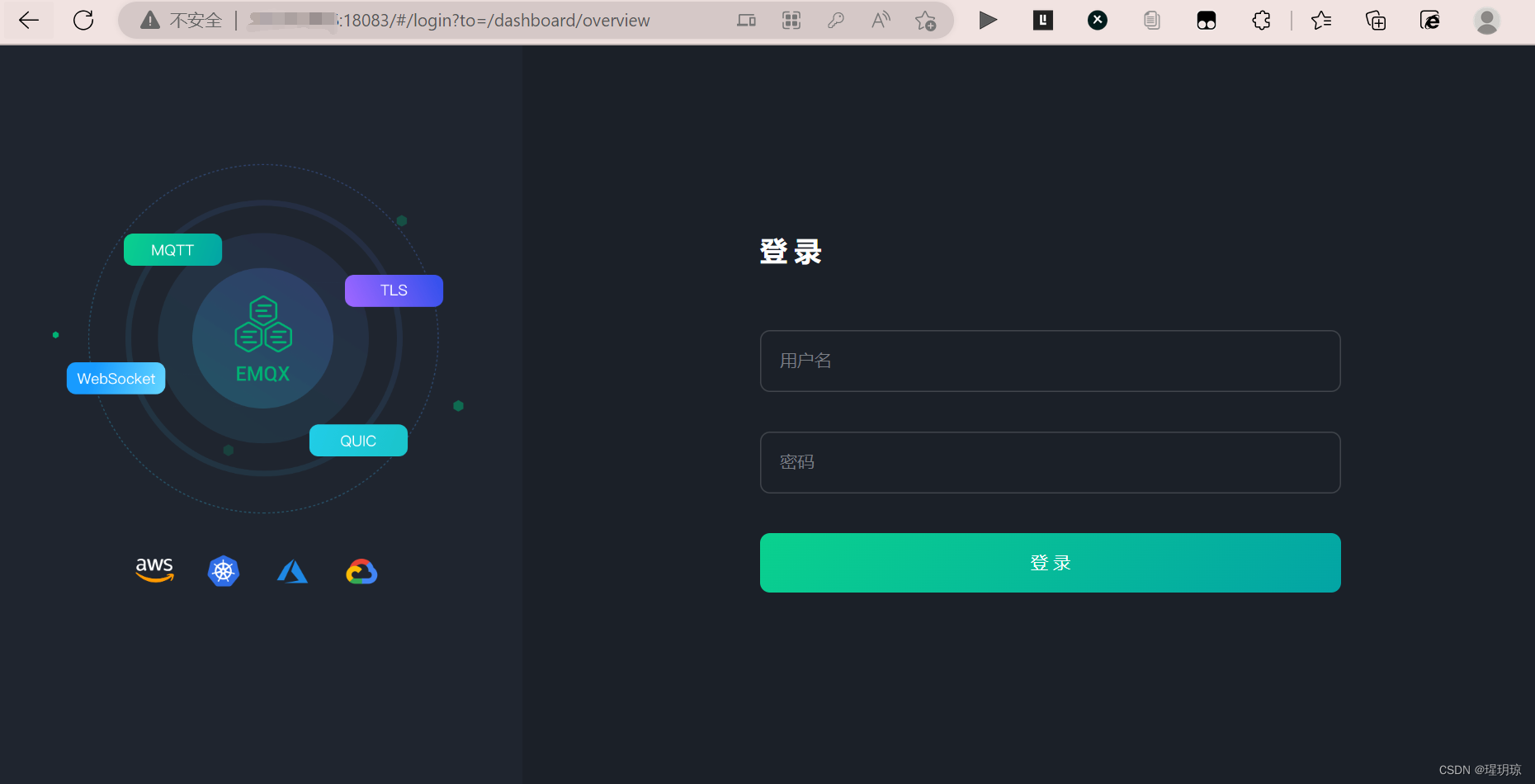Image resolution: width=1535 pixels, height=784 pixels.
Task: Click the black square L extension icon
Action: [1043, 21]
